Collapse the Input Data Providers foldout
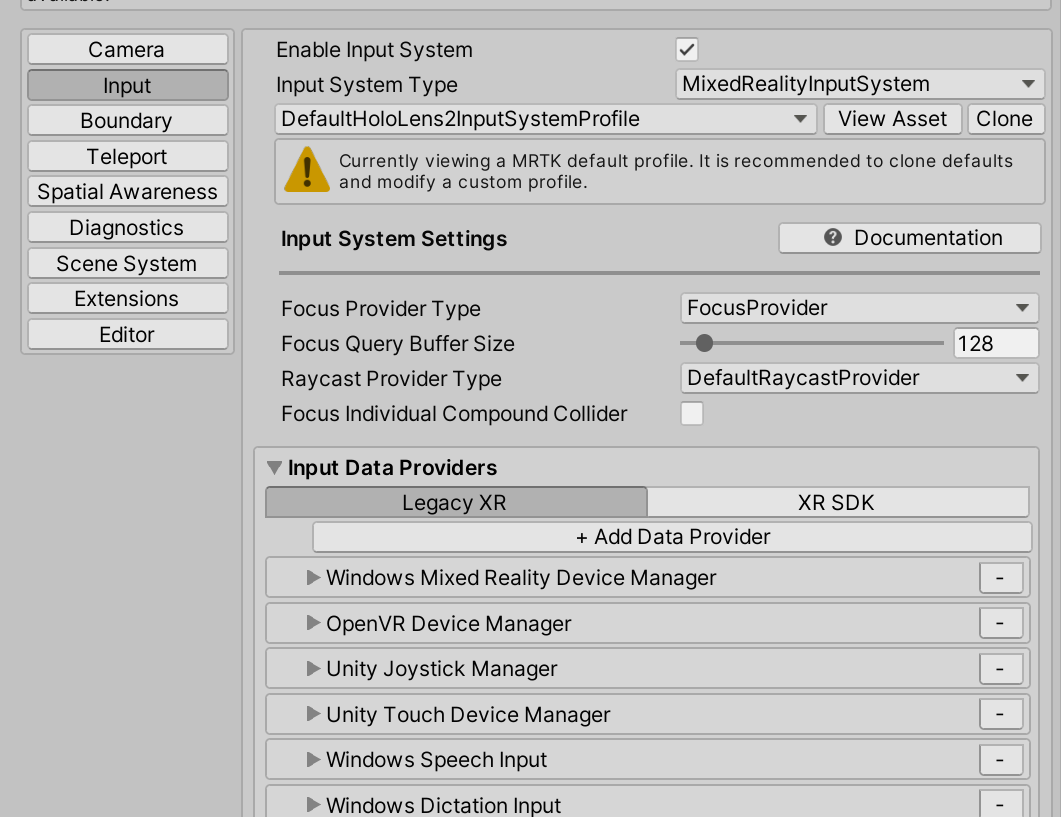 coord(274,468)
